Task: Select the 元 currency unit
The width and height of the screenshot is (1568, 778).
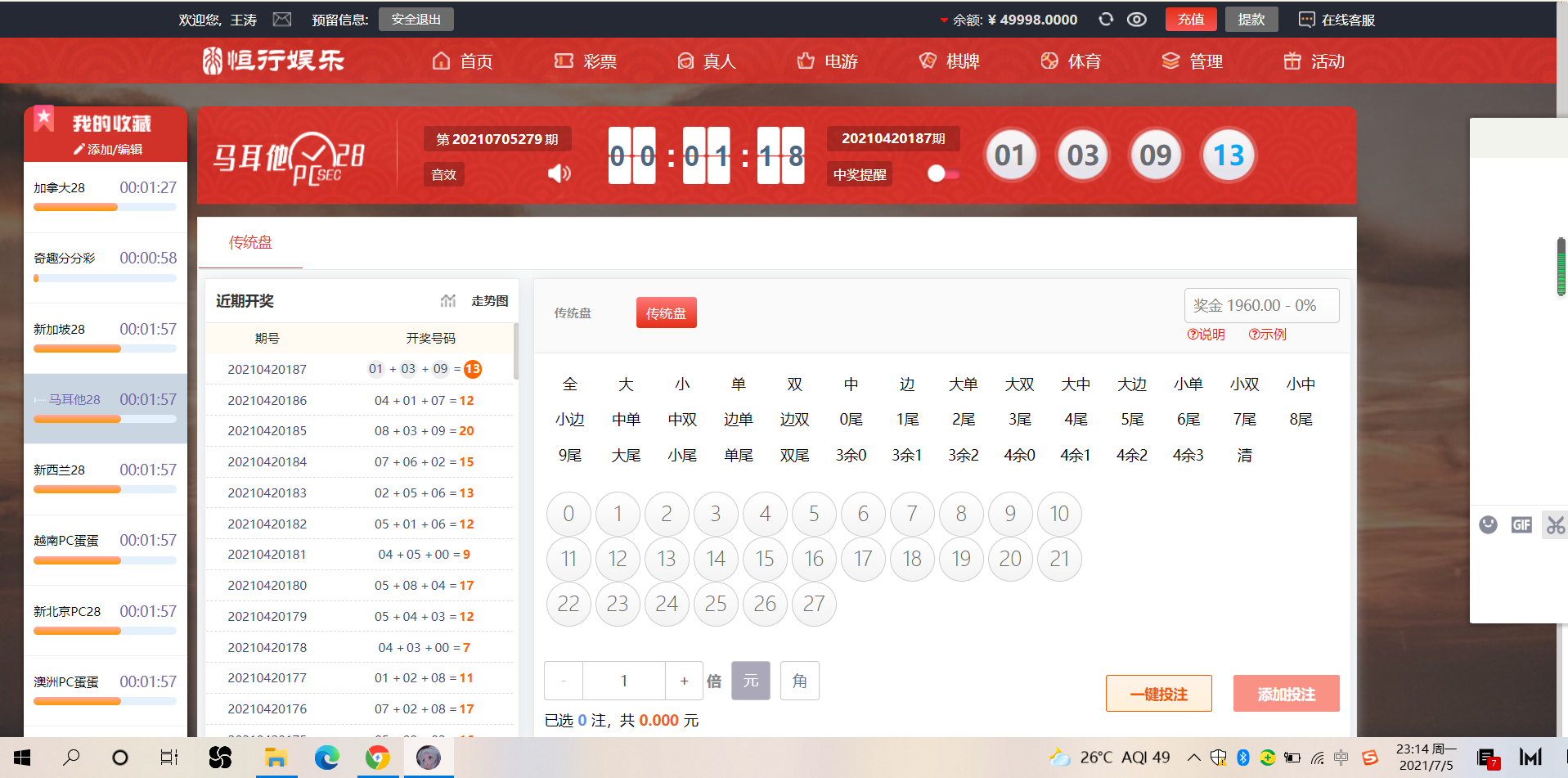Action: pos(750,681)
